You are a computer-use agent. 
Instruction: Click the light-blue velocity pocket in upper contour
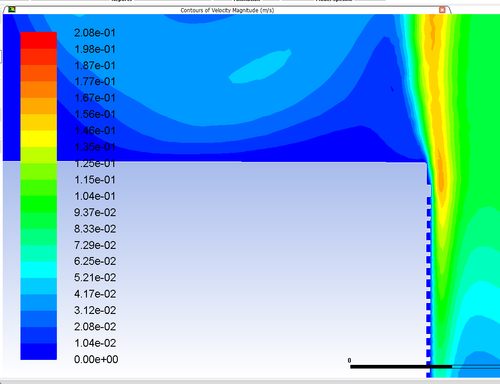pos(260,67)
